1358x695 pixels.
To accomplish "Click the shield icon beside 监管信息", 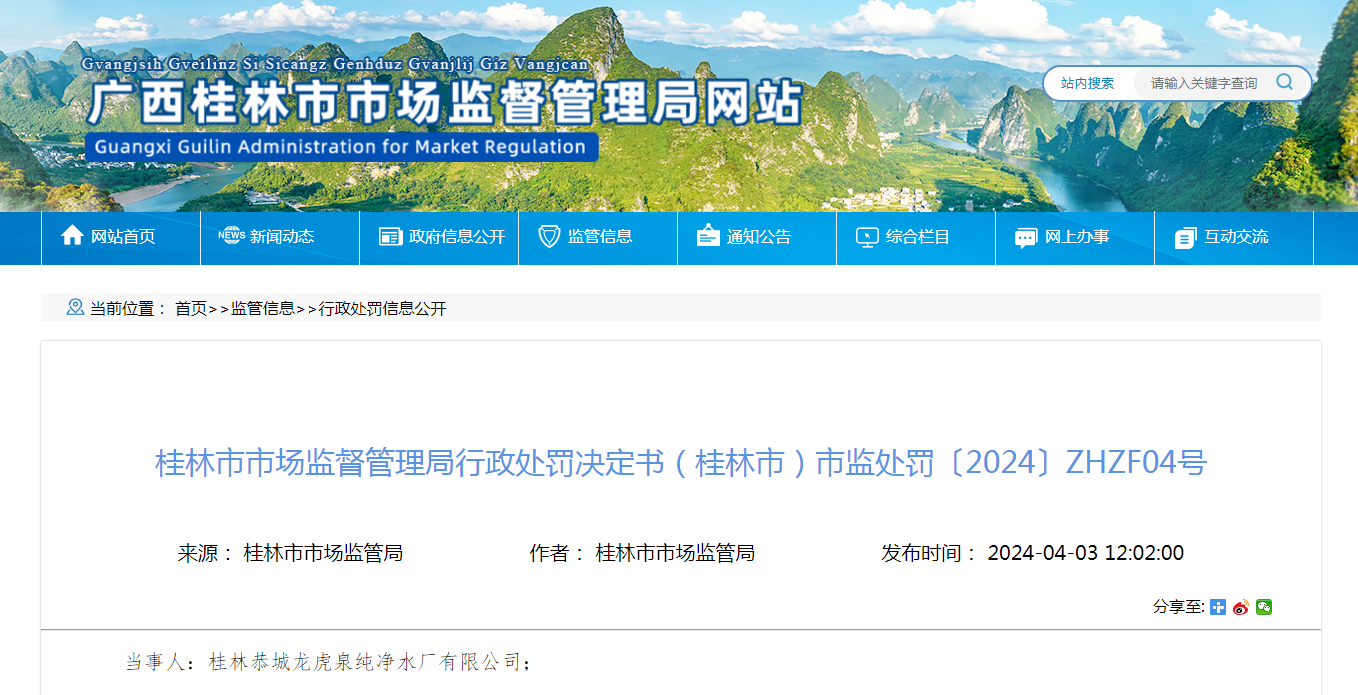I will click(549, 237).
